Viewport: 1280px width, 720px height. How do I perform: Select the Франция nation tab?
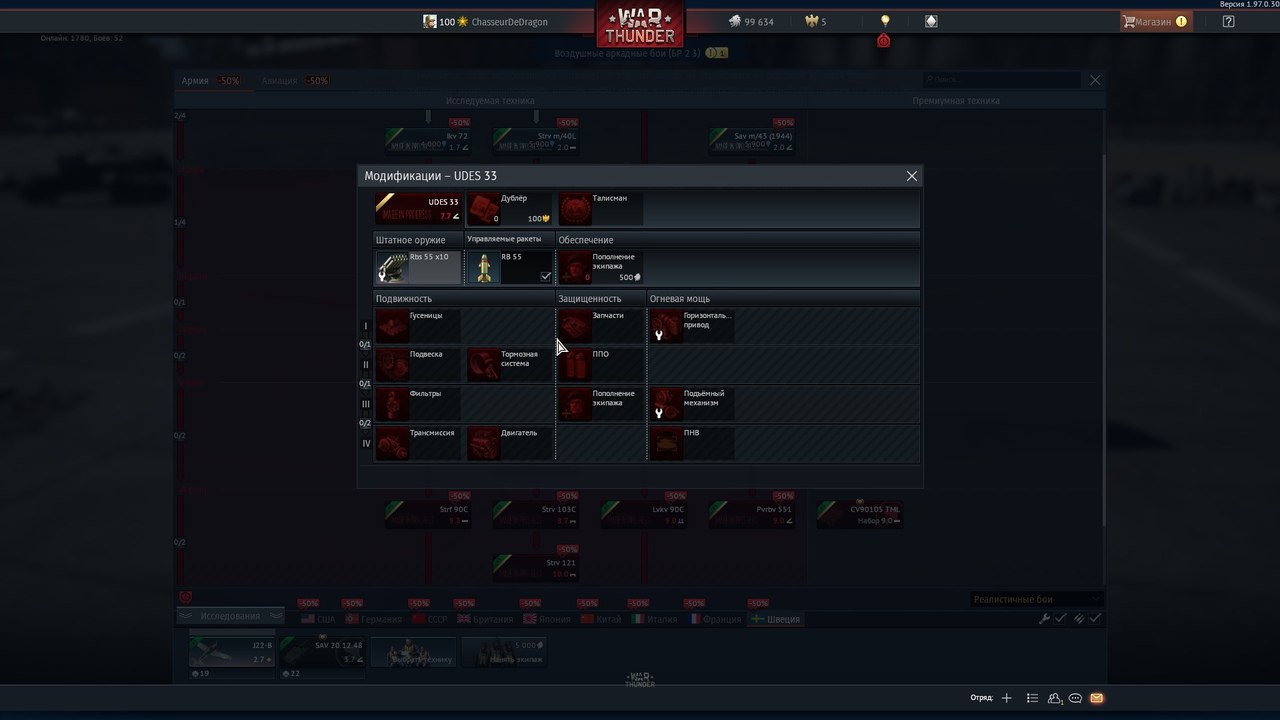[716, 619]
